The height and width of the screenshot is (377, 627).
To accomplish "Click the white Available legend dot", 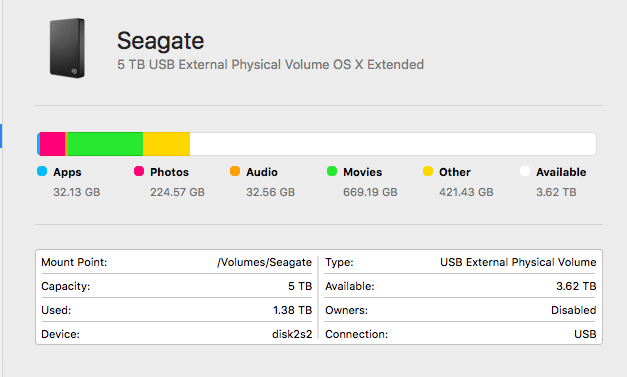I will coord(525,171).
